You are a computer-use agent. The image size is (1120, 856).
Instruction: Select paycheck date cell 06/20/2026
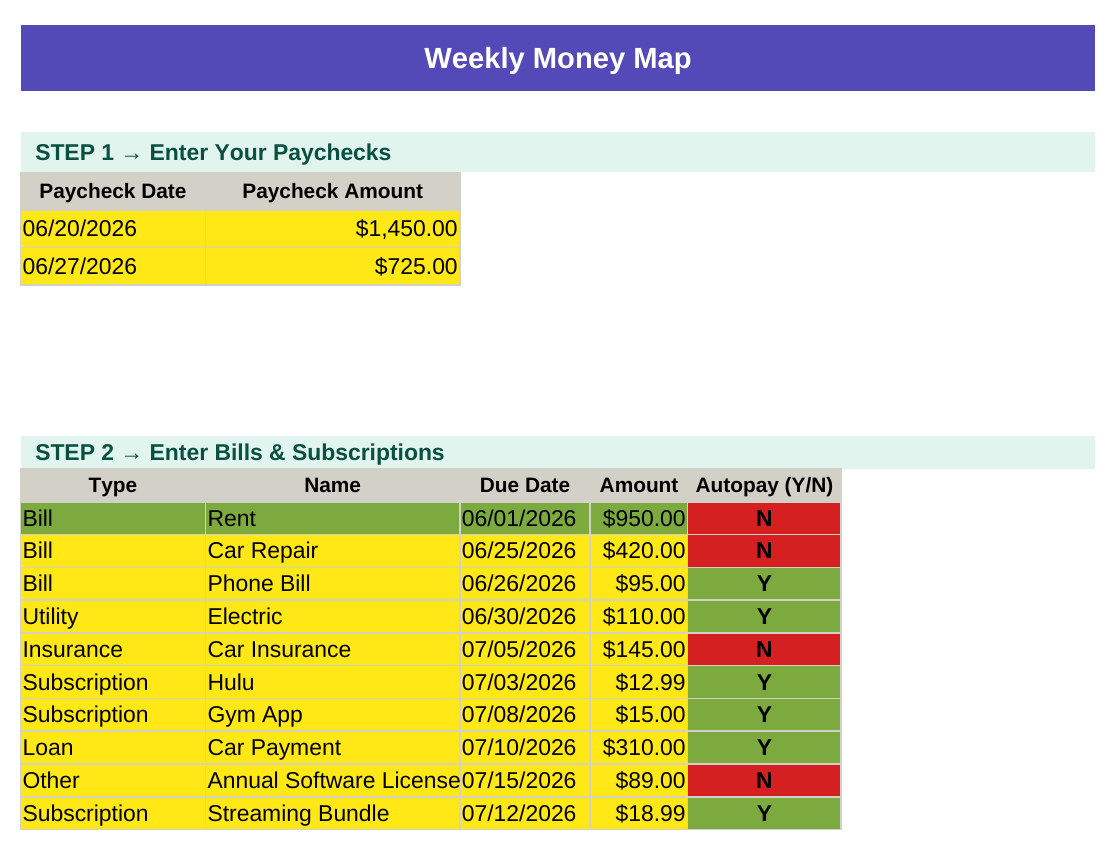113,229
